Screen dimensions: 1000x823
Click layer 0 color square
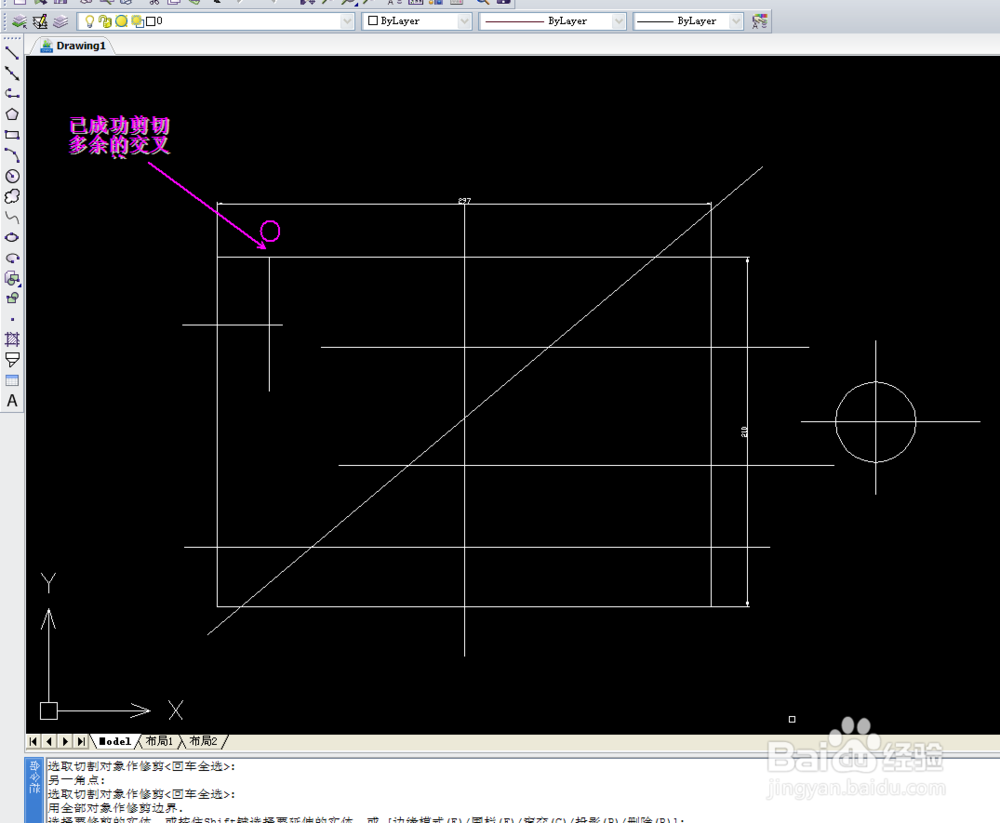coord(151,21)
